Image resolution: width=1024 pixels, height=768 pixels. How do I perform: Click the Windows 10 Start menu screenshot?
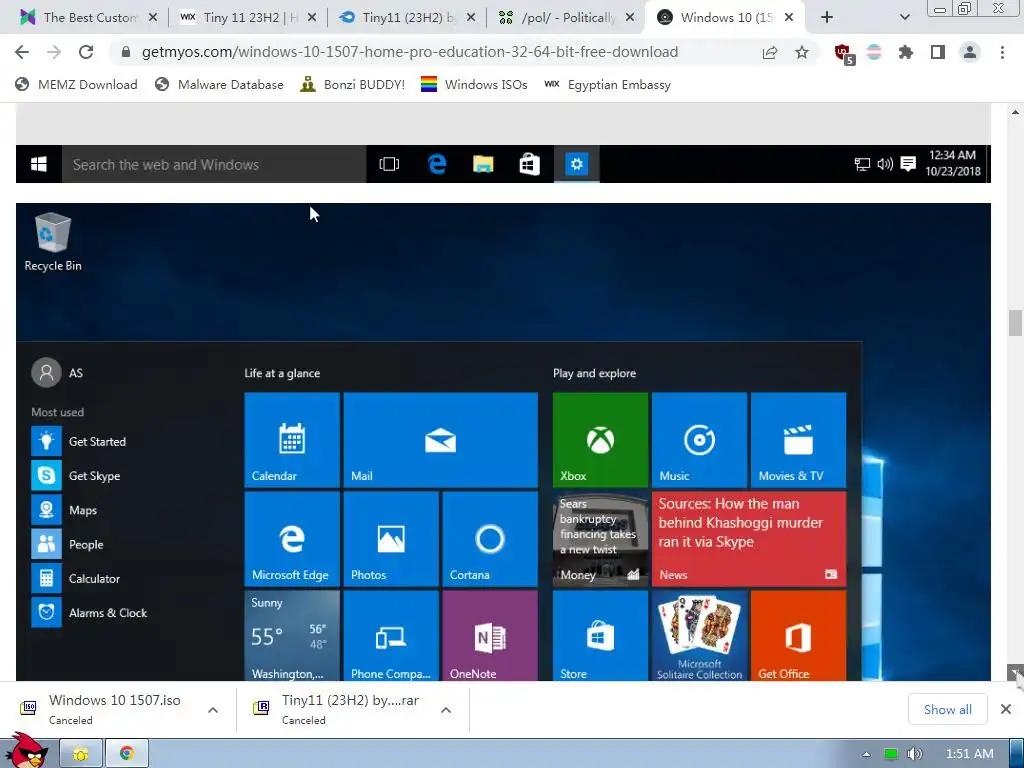[504, 442]
